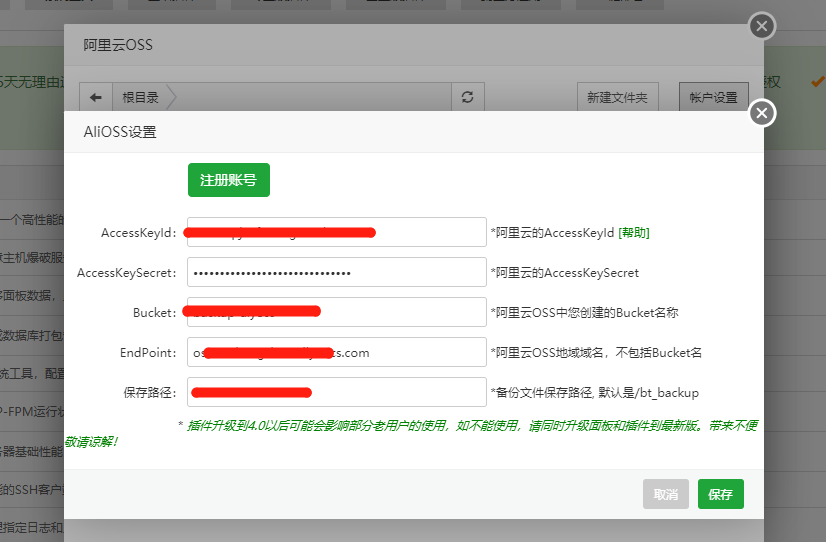
Task: Click the EndPoint: field label
Action: pos(148,353)
